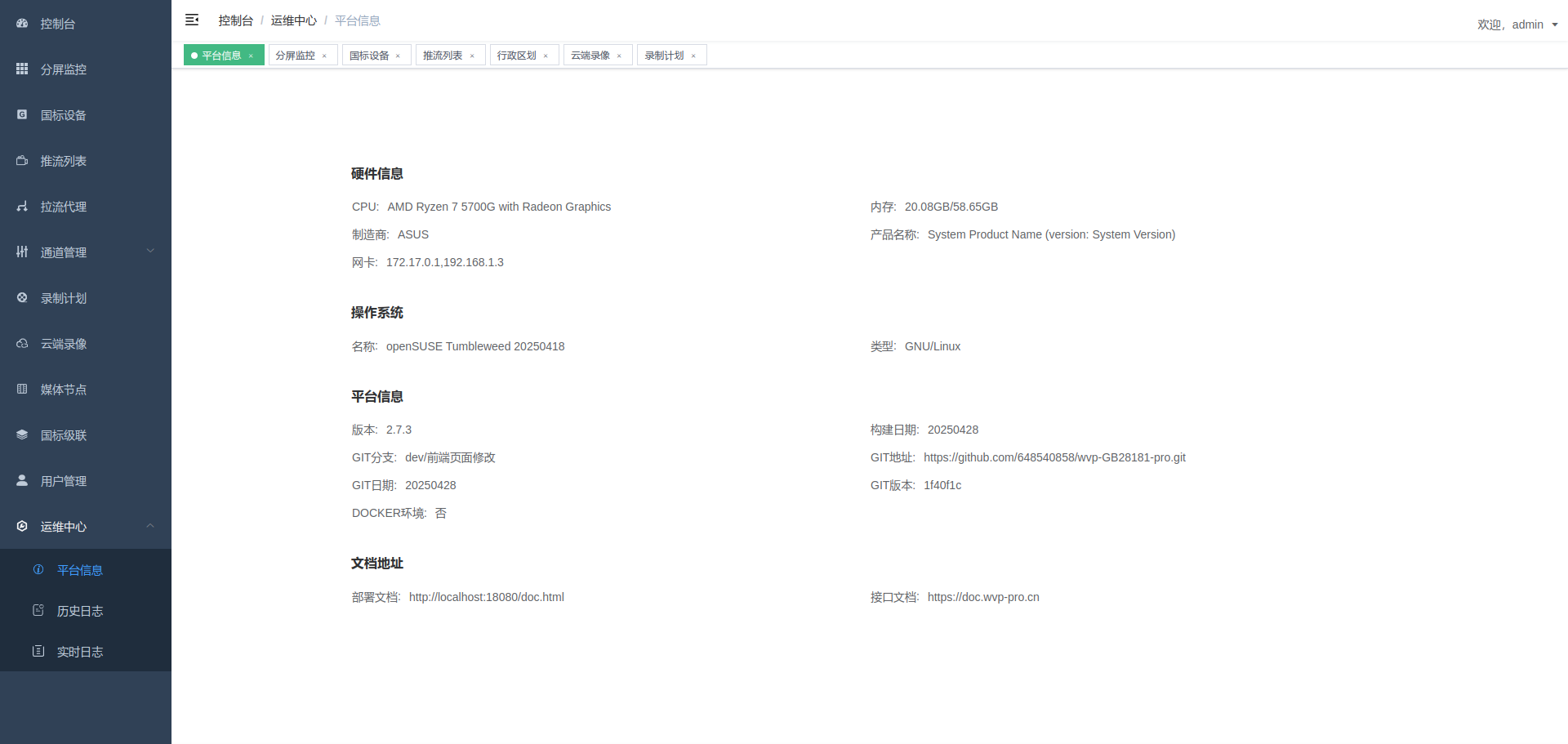The image size is (1568, 744).
Task: Click the 分屏监控 grid icon
Action: (x=22, y=69)
